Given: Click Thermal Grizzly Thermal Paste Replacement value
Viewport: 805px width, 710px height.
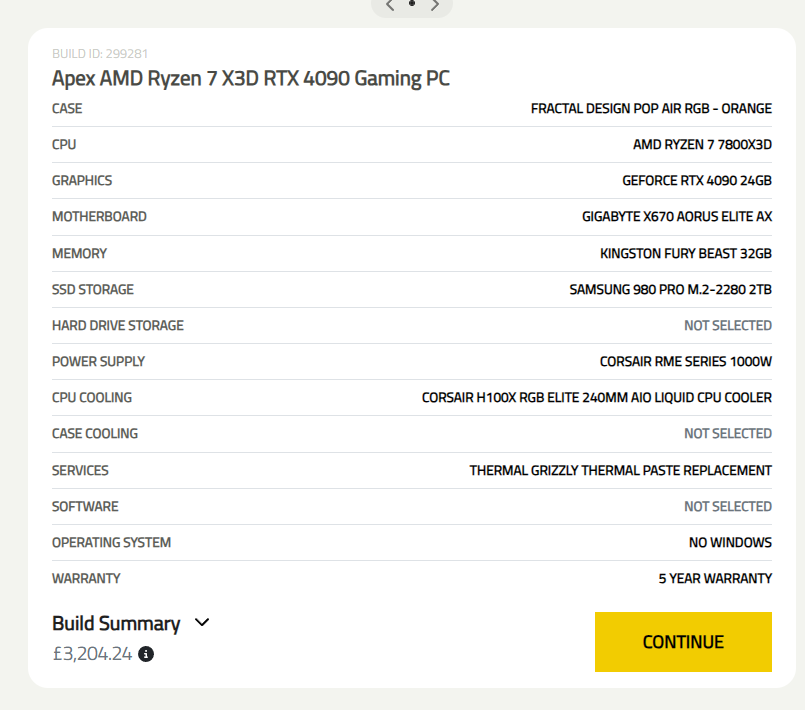Looking at the screenshot, I should pos(620,470).
